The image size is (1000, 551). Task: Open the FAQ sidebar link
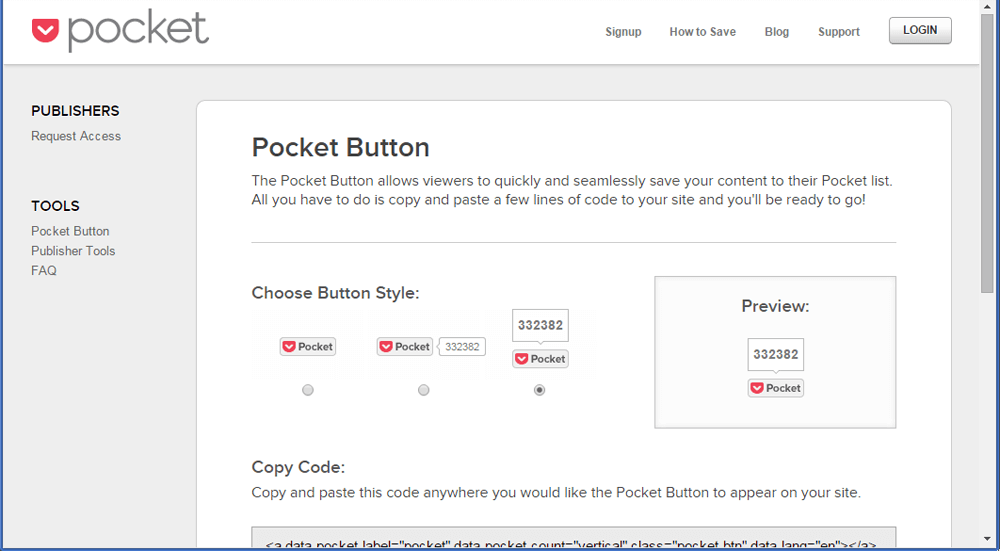(44, 271)
